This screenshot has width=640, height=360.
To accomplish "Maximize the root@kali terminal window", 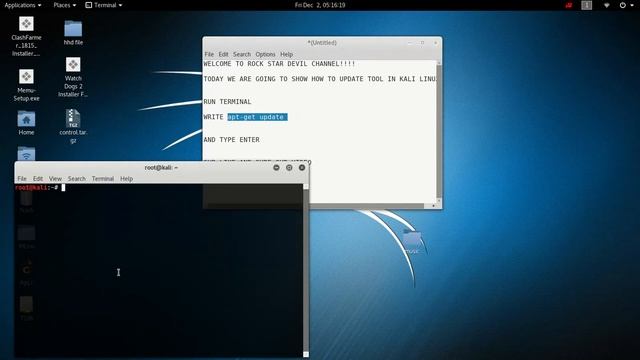I will (x=289, y=168).
